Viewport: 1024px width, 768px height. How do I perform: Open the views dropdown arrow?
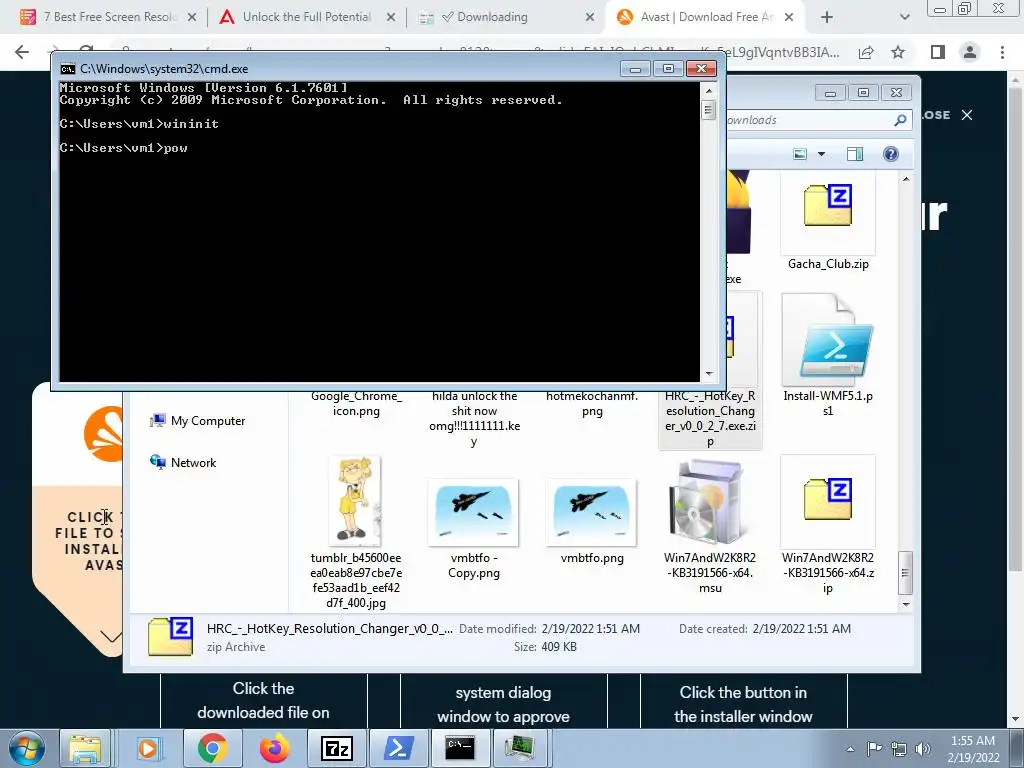click(x=822, y=154)
